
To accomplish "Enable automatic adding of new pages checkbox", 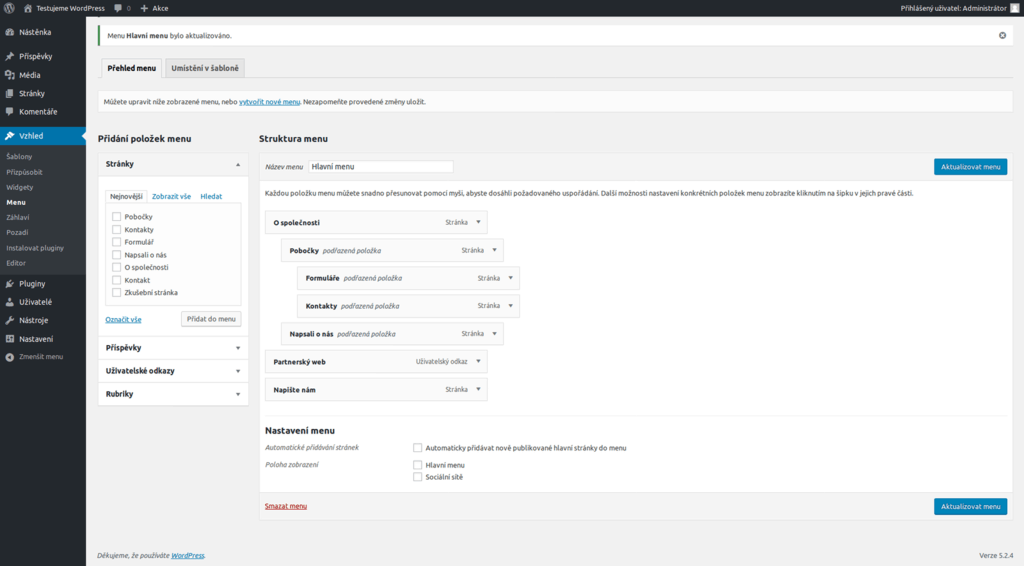I will (417, 448).
